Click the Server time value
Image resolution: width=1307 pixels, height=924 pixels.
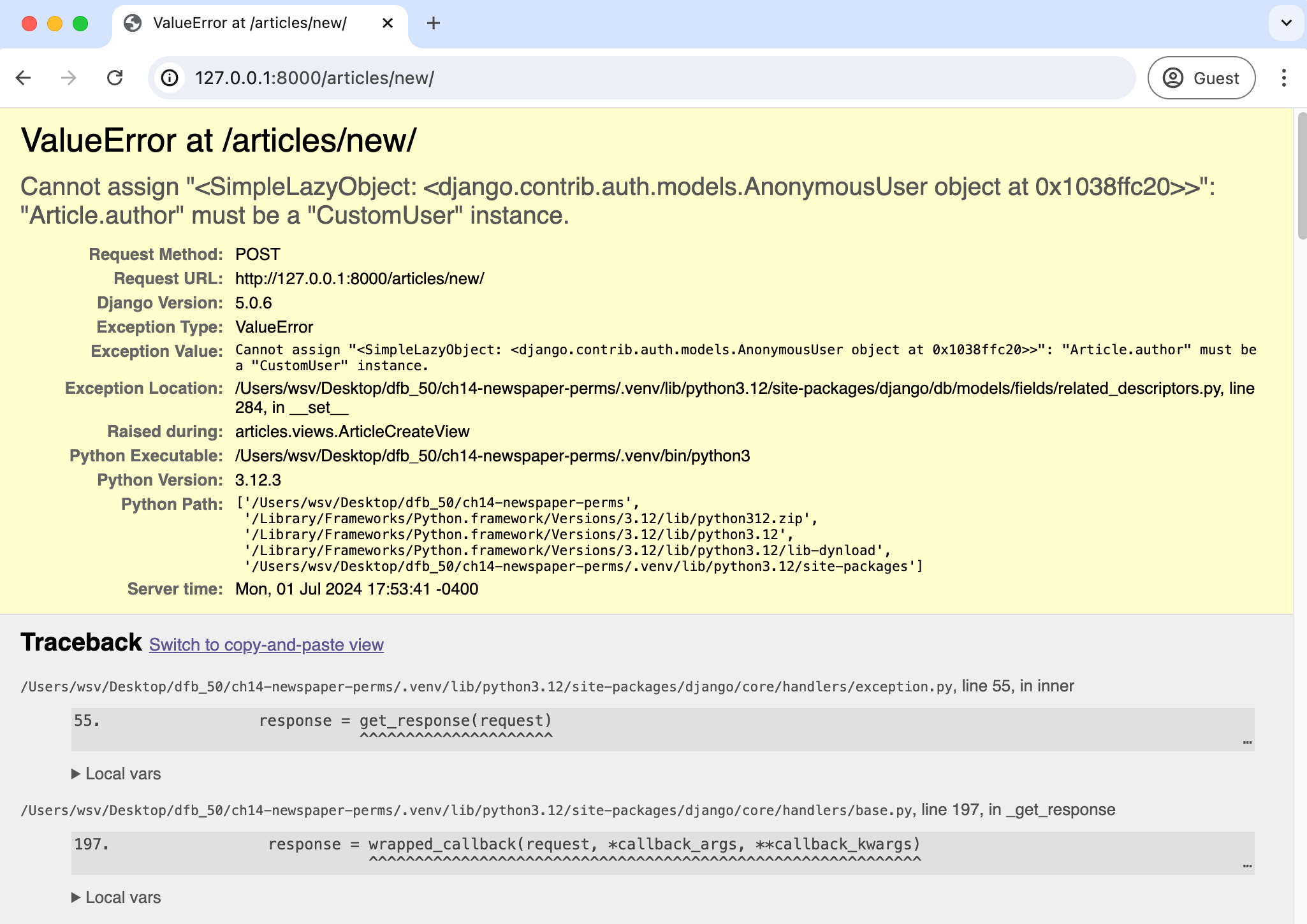tap(357, 589)
